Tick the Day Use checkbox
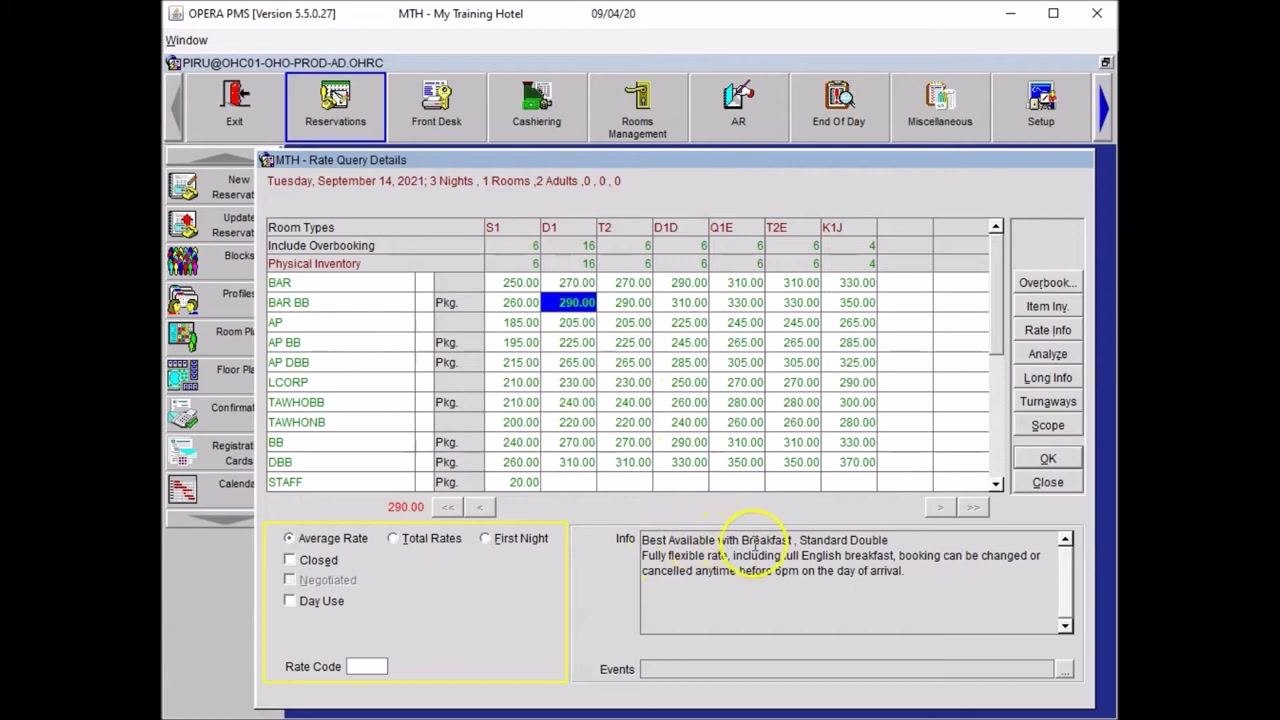Screen dimensions: 1280x720 pyautogui.click(x=290, y=601)
